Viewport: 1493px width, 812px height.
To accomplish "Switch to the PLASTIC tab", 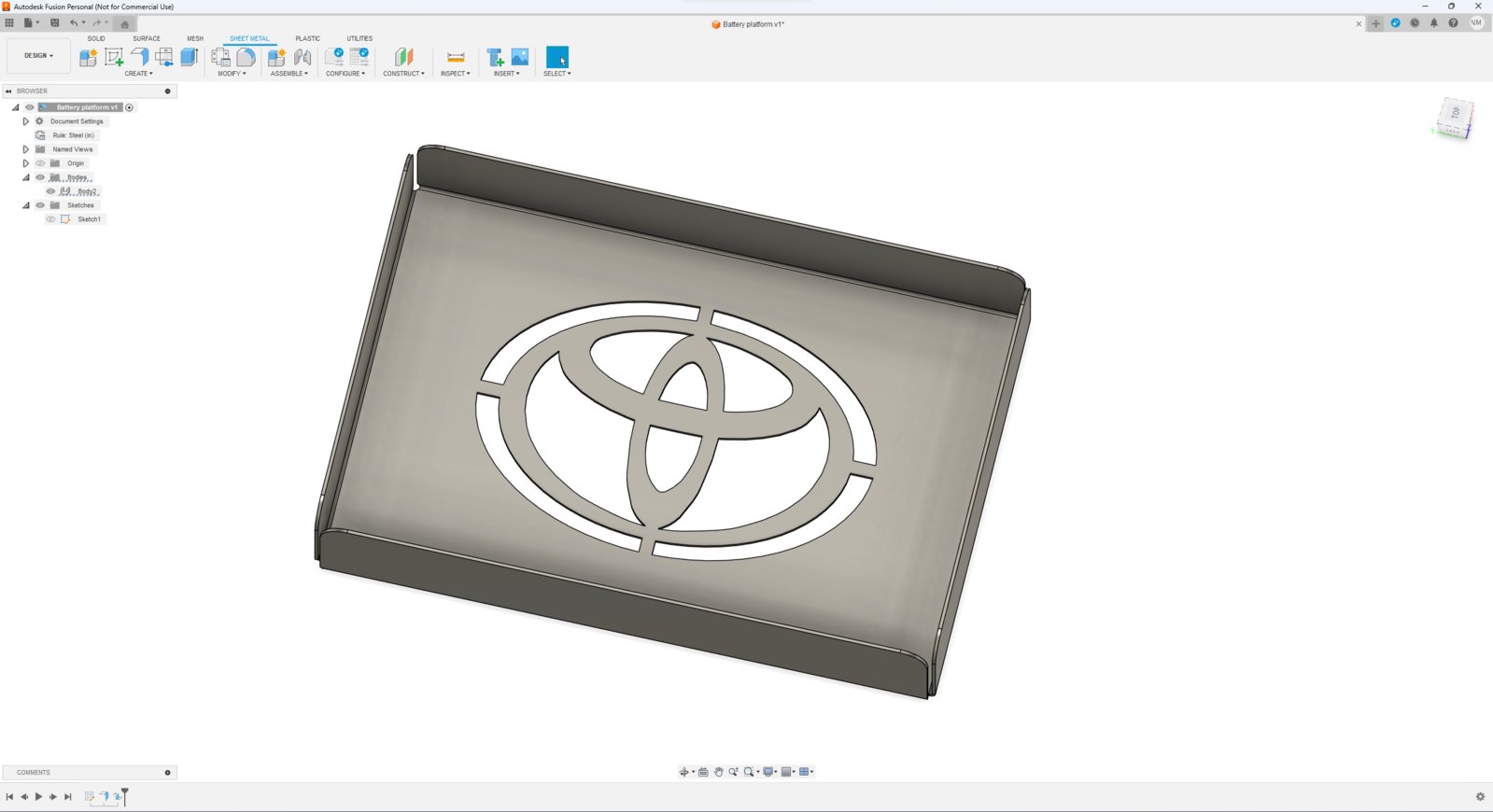I will (x=308, y=39).
